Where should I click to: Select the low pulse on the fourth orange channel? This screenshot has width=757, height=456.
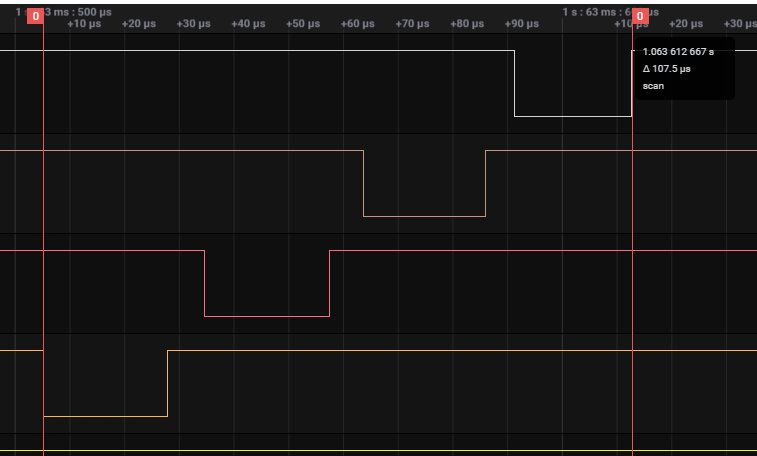105,416
